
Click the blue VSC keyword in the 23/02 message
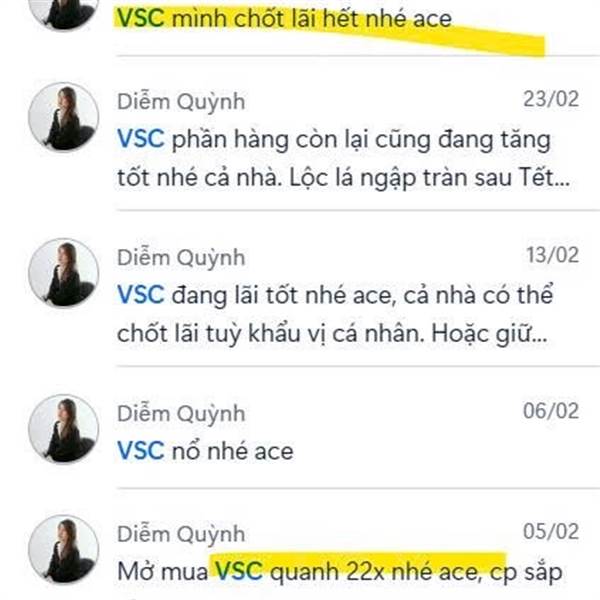[x=141, y=139]
